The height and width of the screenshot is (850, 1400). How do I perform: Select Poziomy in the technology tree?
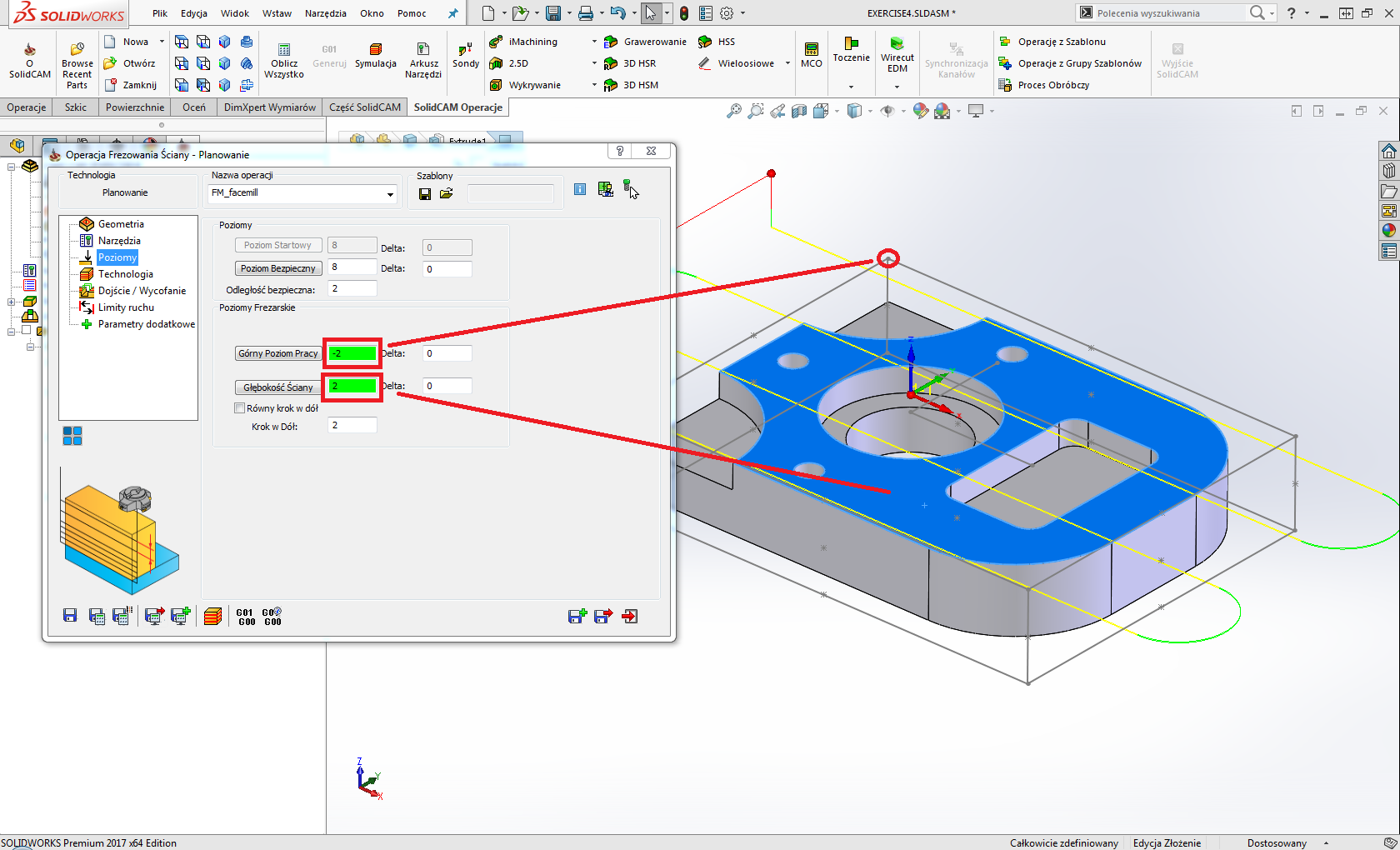[x=117, y=257]
